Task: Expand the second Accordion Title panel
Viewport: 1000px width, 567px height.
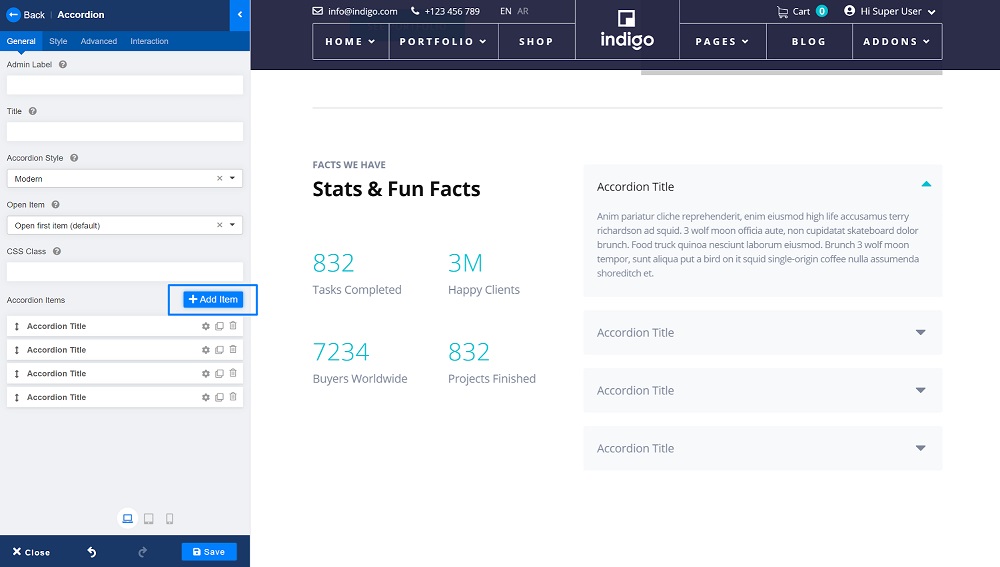Action: 762,333
